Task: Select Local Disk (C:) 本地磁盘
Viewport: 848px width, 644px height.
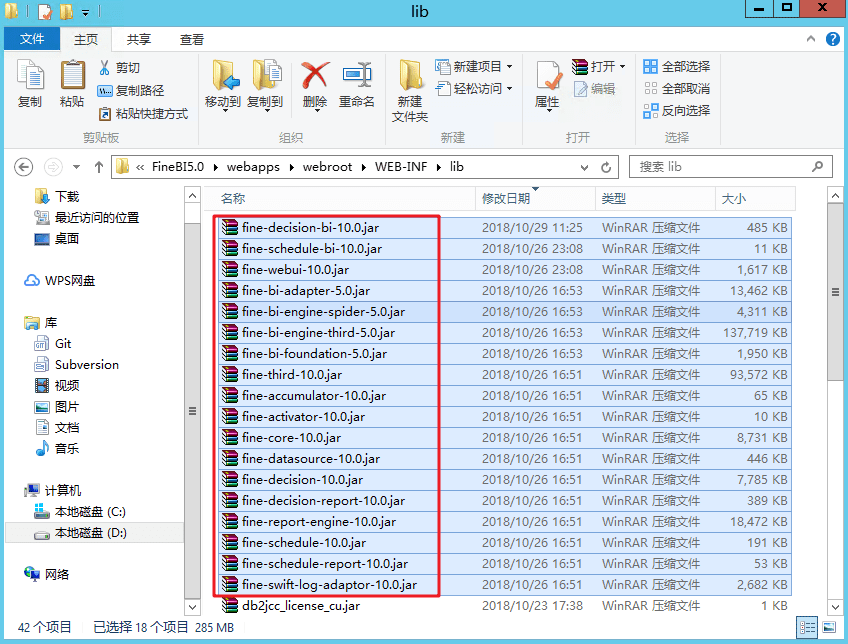Action: tap(80, 512)
